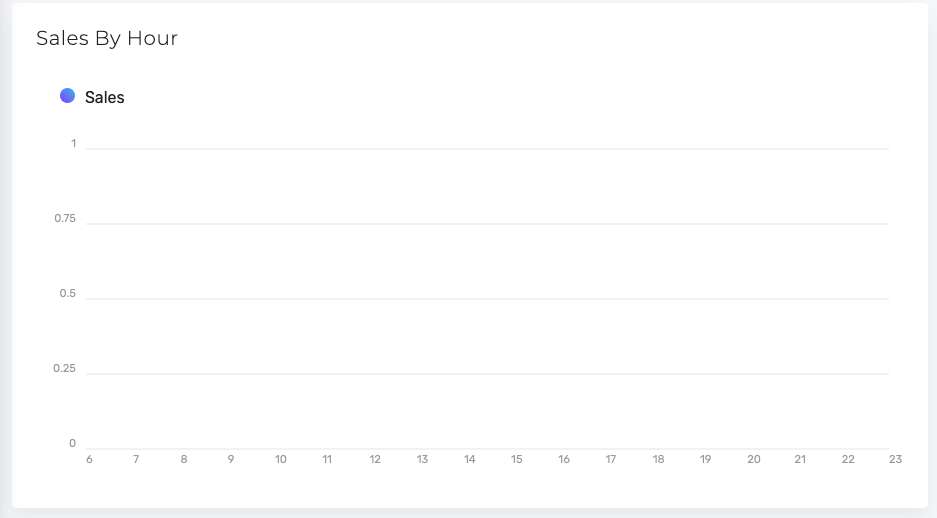Screen dimensions: 937x518
Task: Select hour 7 on the x-axis
Action: (x=136, y=459)
